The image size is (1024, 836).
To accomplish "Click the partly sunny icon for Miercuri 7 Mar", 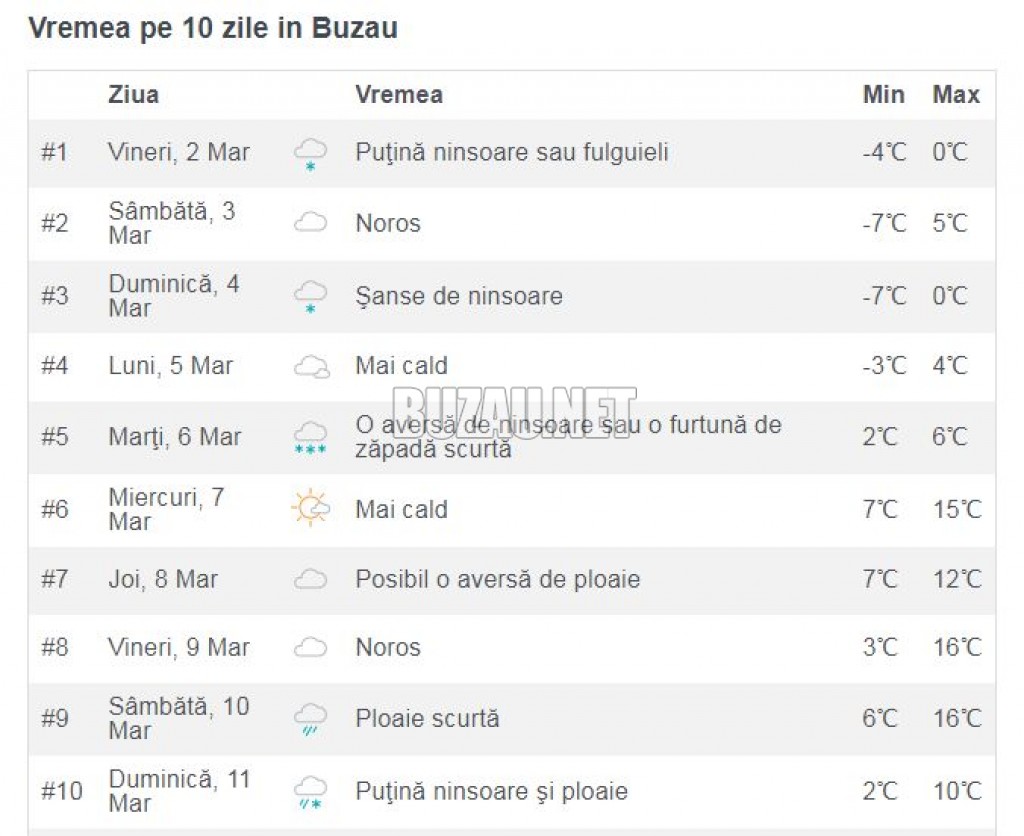I will pos(310,507).
